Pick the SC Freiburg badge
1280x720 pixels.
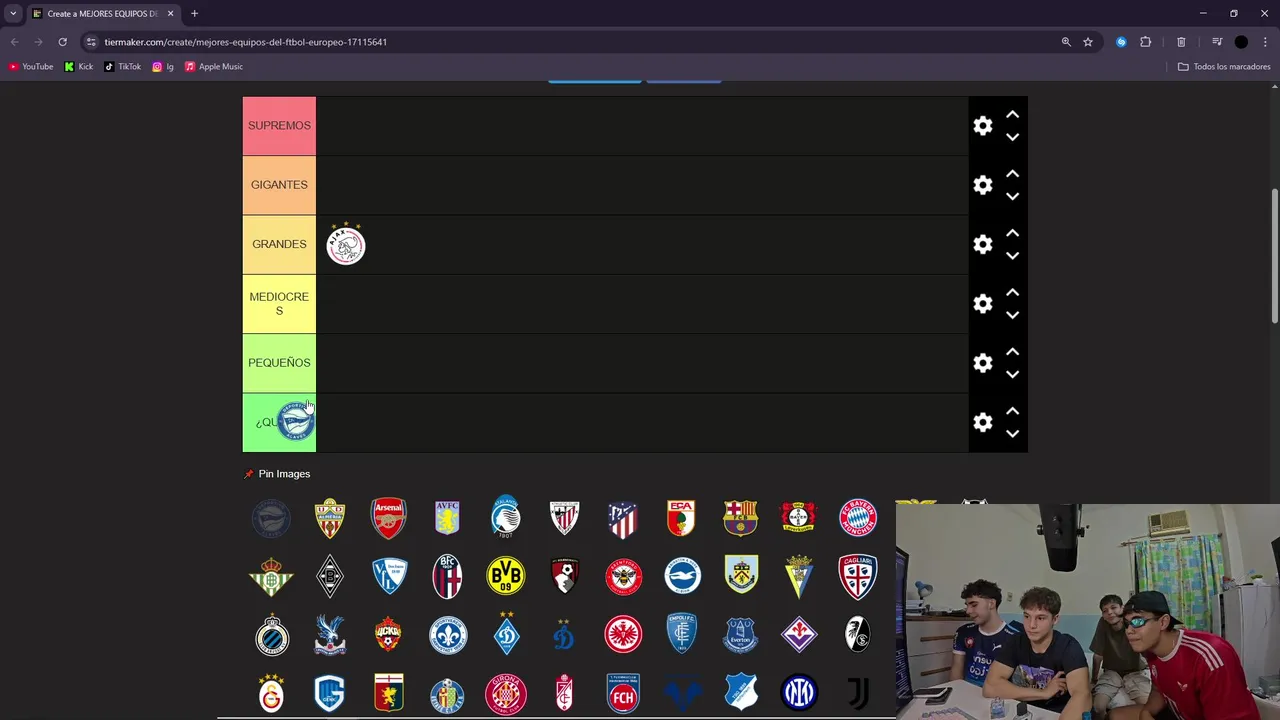pyautogui.click(x=857, y=635)
